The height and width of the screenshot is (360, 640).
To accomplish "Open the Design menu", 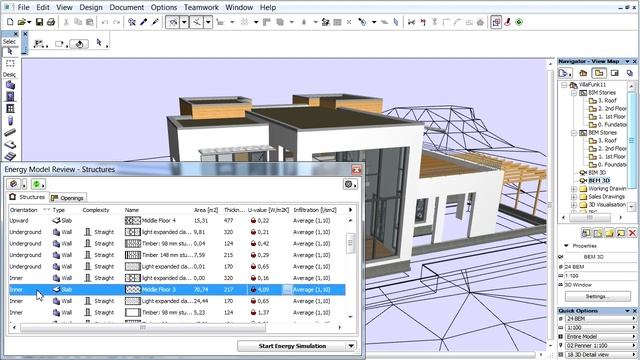I will pos(91,7).
